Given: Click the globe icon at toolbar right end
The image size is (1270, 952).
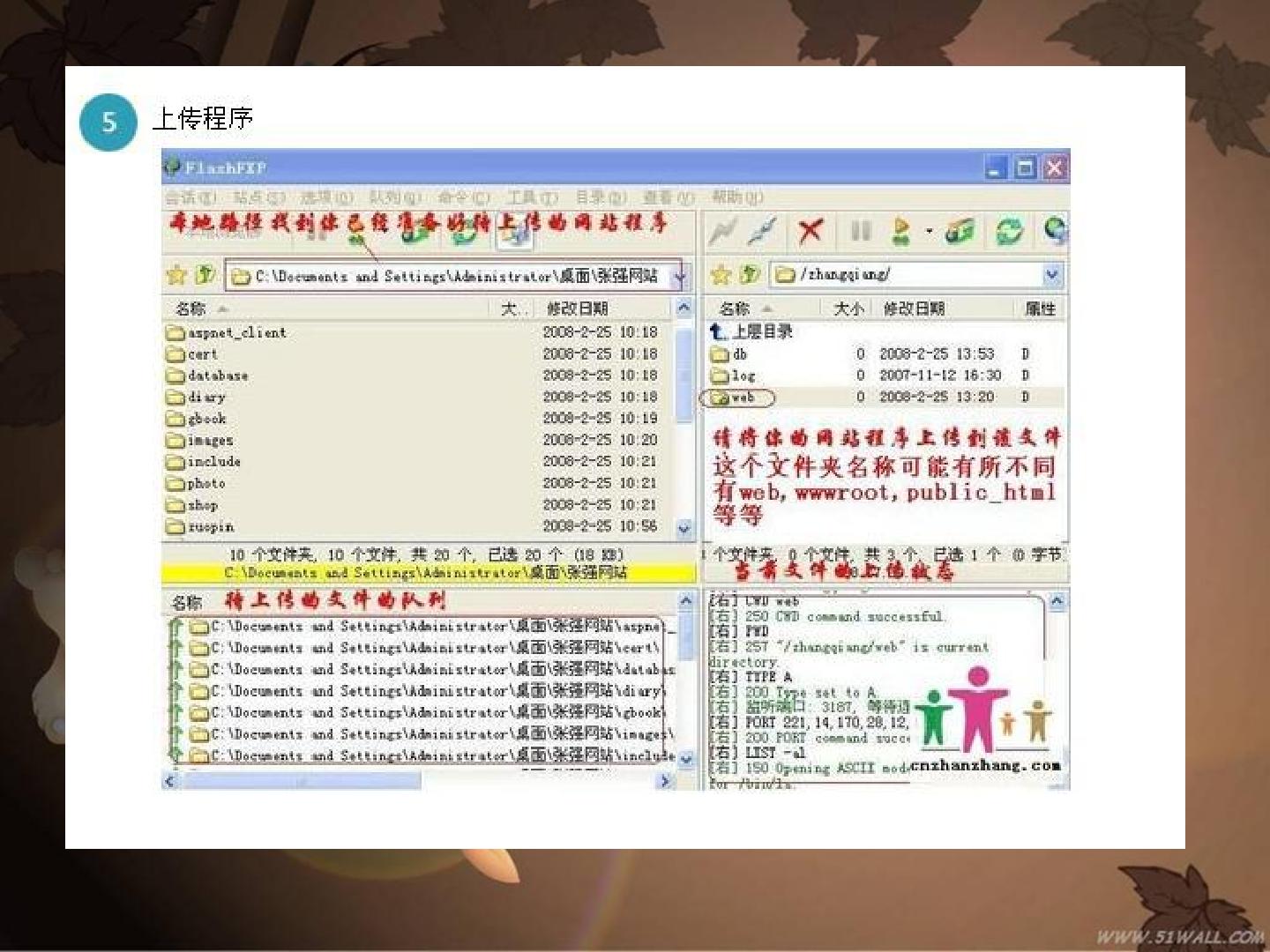Looking at the screenshot, I should (1055, 231).
